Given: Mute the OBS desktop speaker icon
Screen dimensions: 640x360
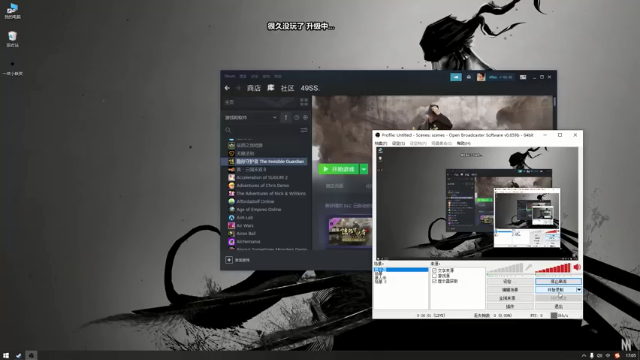Looking at the screenshot, I should [x=577, y=267].
